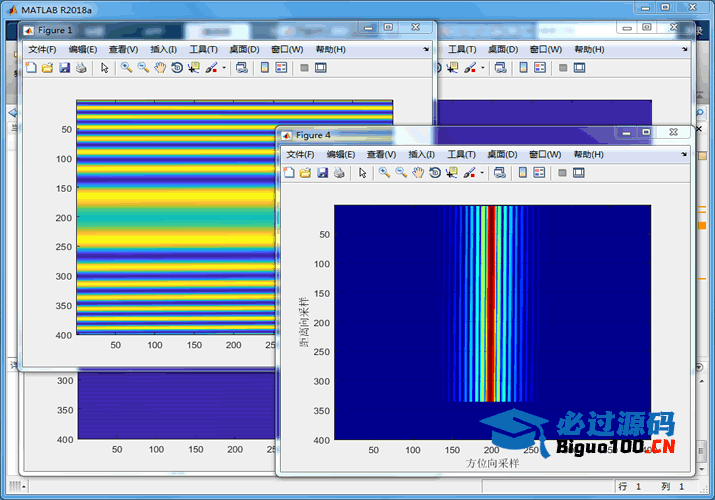Select Rotate 3D tool in Figure 1 toolbar
This screenshot has height=500, width=715.
click(x=177, y=68)
